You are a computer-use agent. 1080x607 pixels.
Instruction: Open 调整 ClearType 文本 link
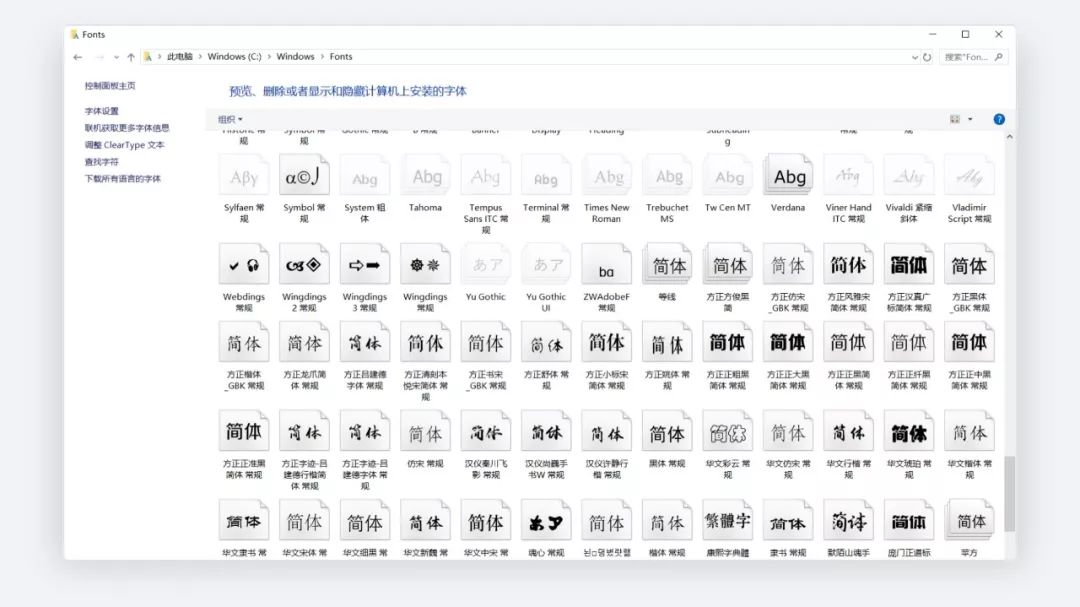tap(124, 145)
